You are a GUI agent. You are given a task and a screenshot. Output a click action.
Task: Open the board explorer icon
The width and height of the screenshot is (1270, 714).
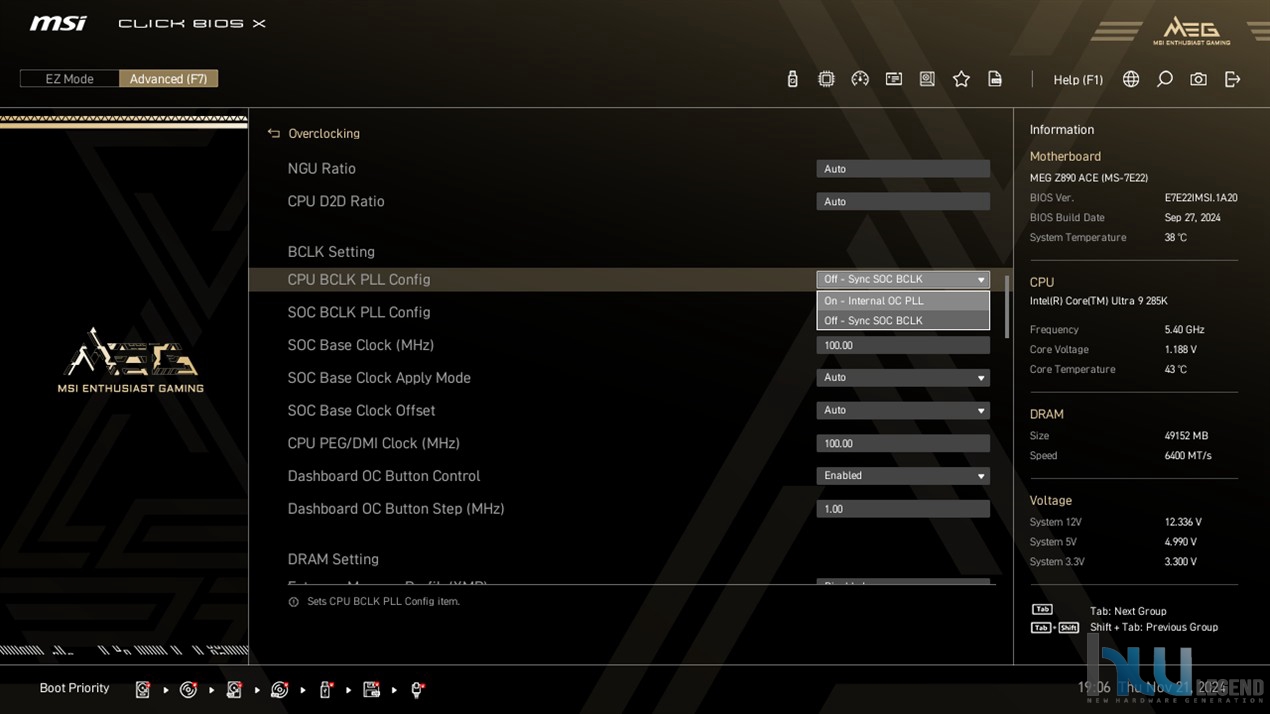(928, 79)
